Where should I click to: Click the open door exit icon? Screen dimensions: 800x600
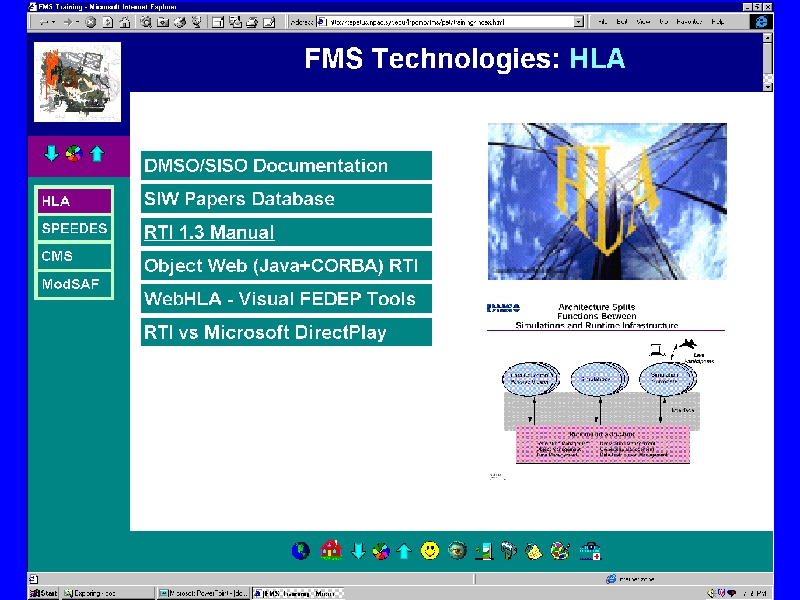484,552
